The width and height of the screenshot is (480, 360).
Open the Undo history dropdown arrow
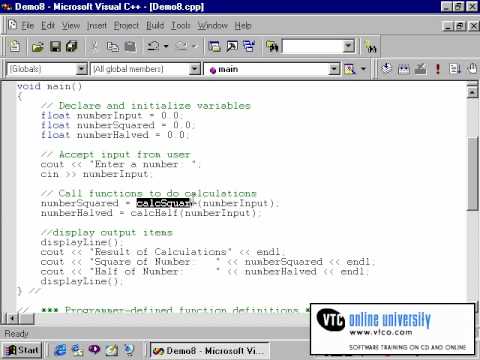[x=166, y=46]
